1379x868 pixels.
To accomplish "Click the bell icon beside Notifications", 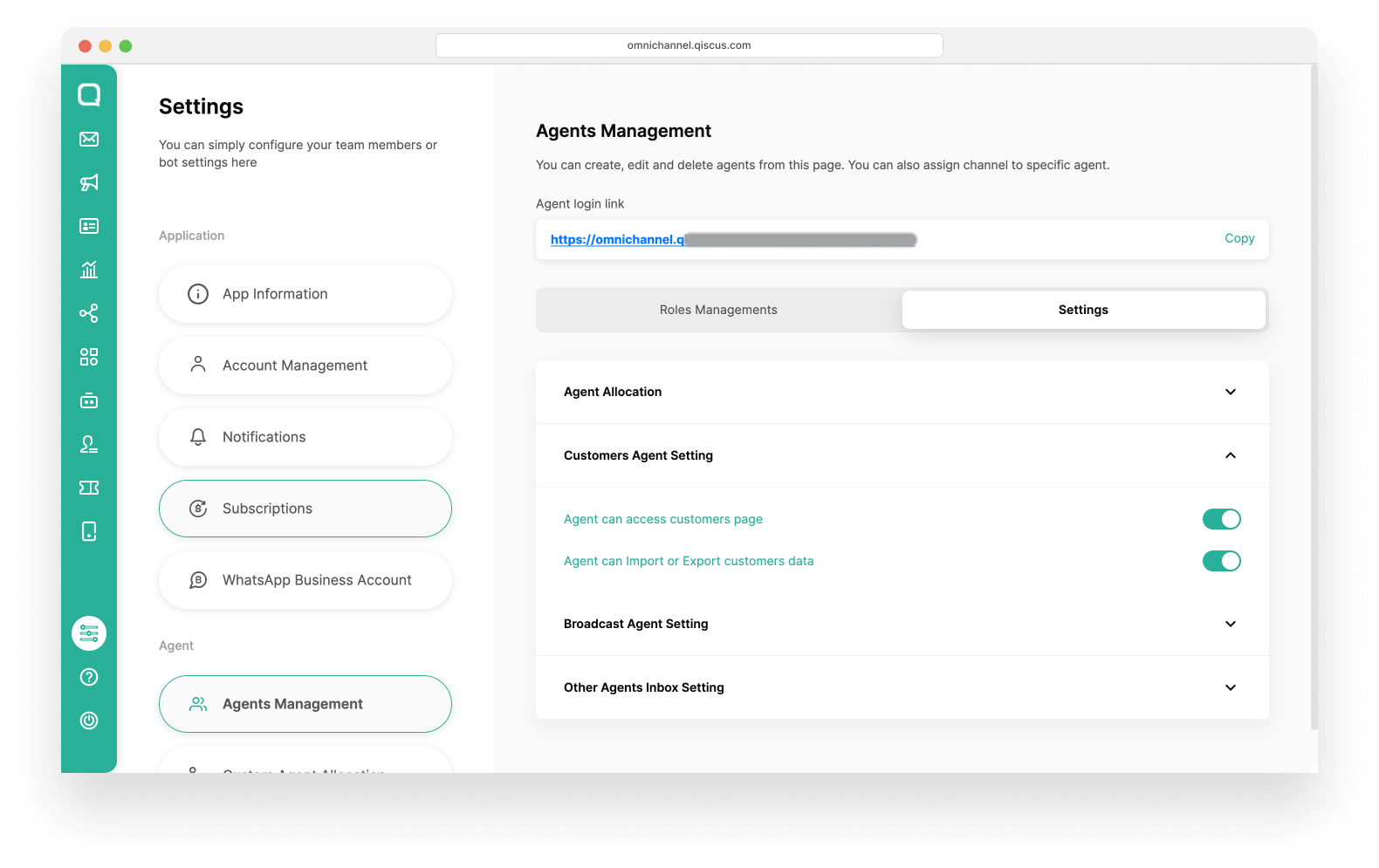I will [198, 437].
